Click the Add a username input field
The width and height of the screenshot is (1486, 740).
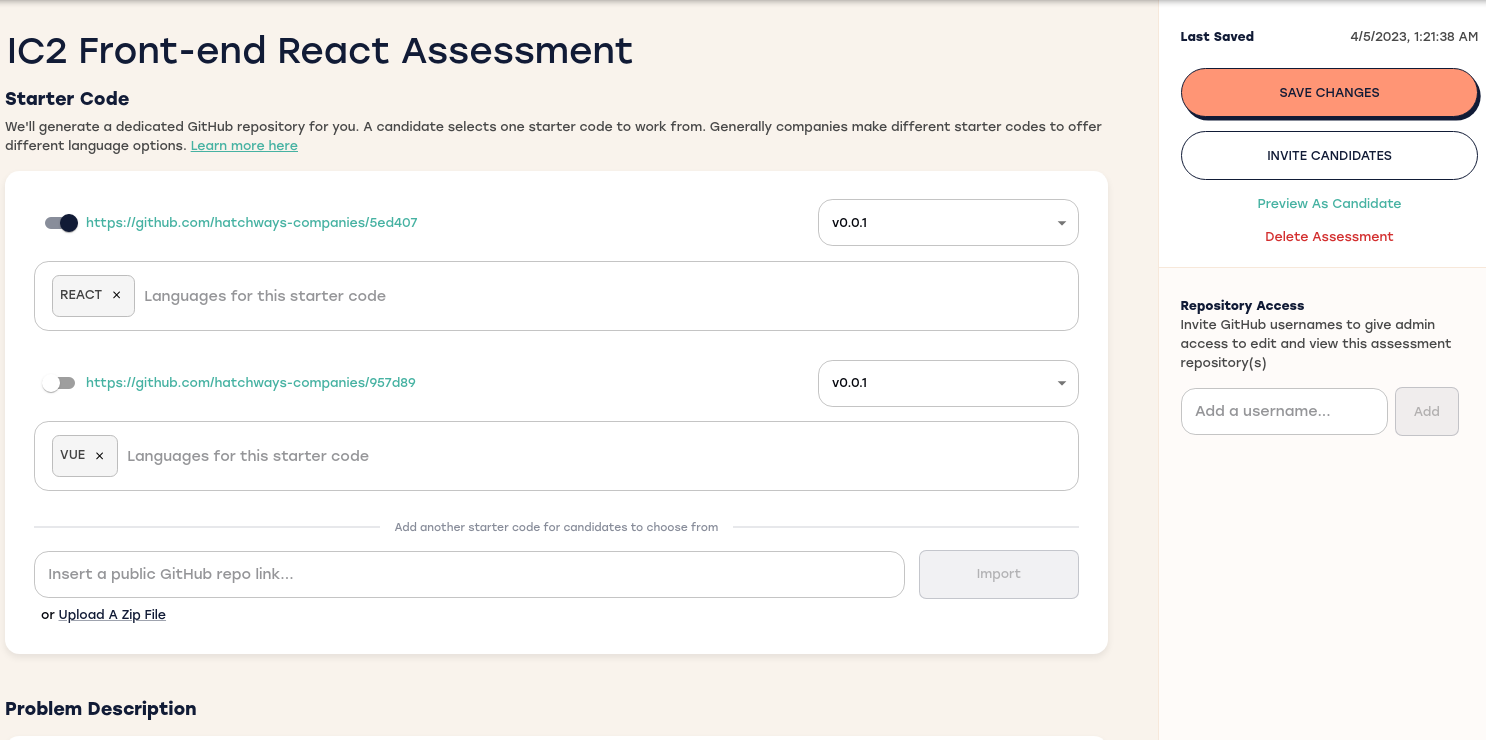(x=1284, y=411)
